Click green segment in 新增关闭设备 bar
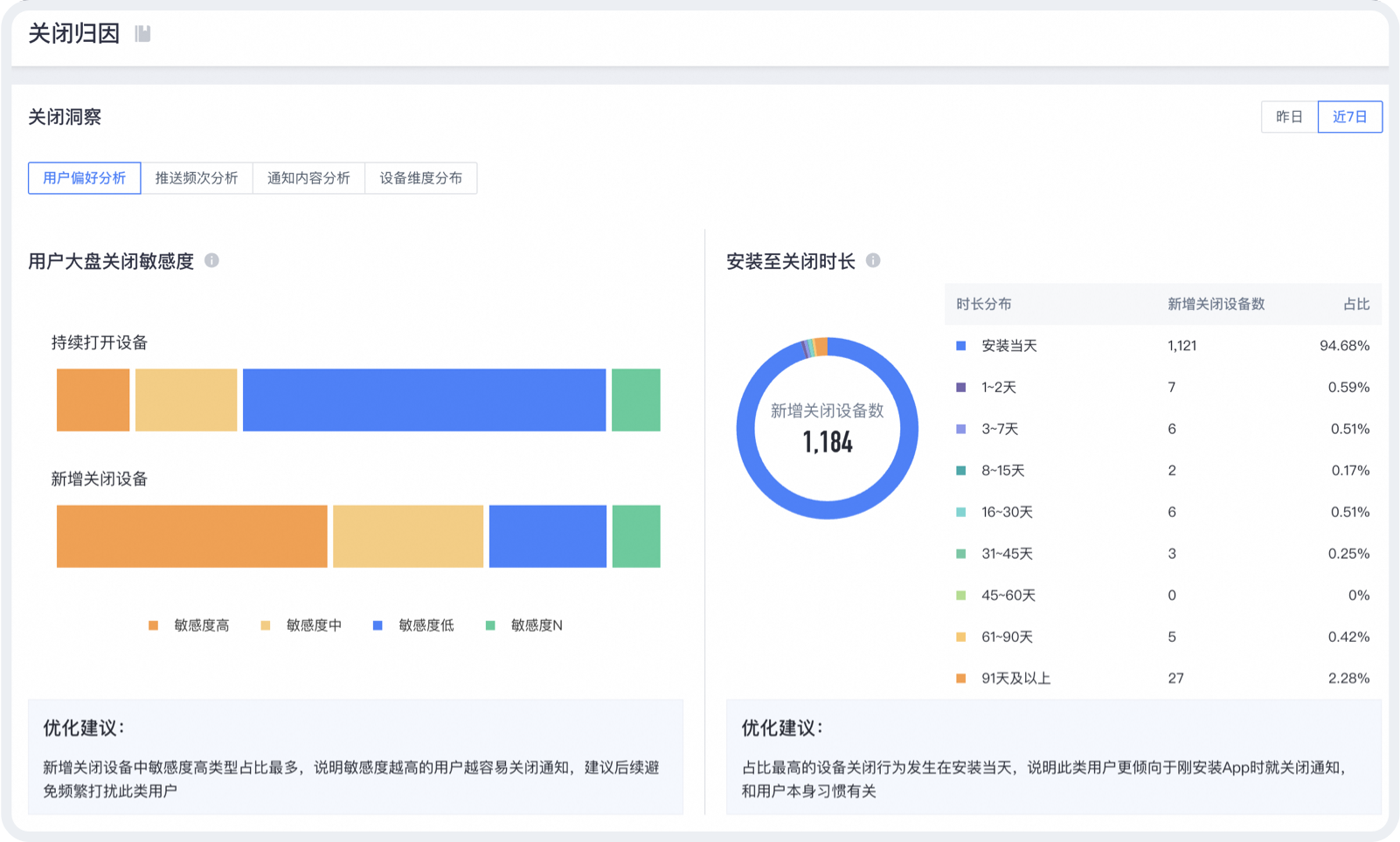1400x842 pixels. pyautogui.click(x=636, y=536)
